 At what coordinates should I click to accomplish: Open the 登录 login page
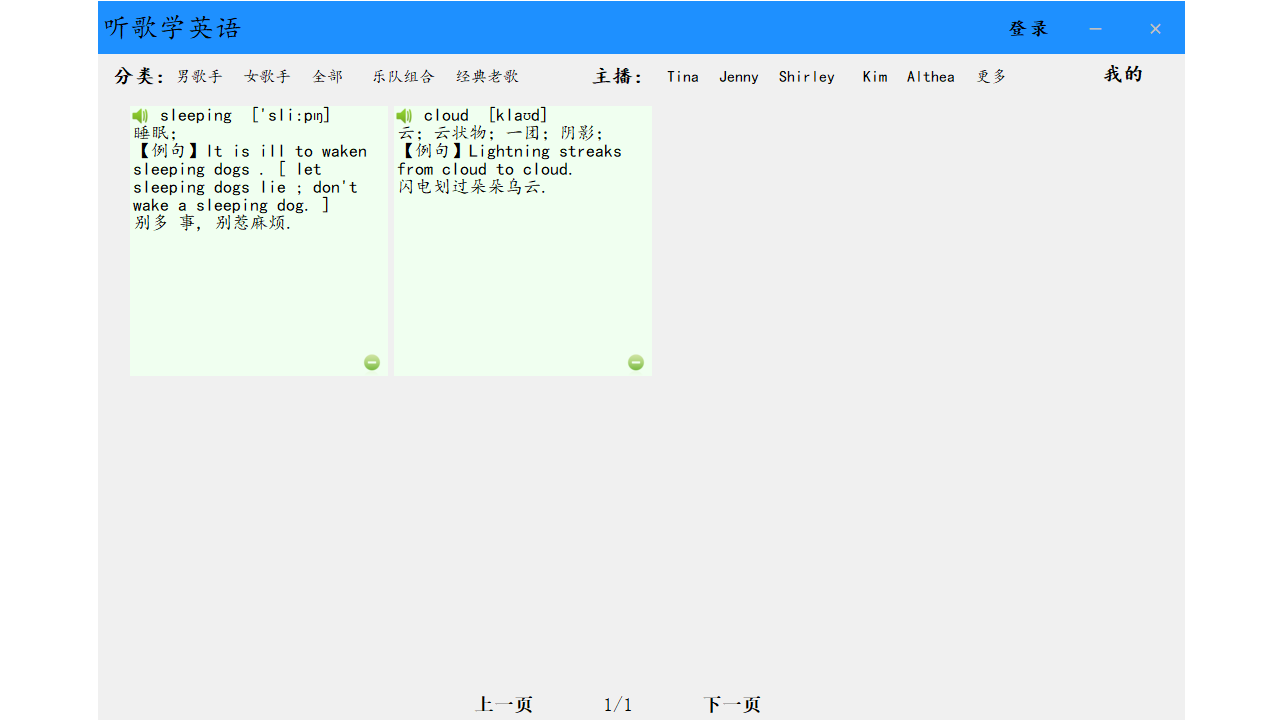(1028, 29)
